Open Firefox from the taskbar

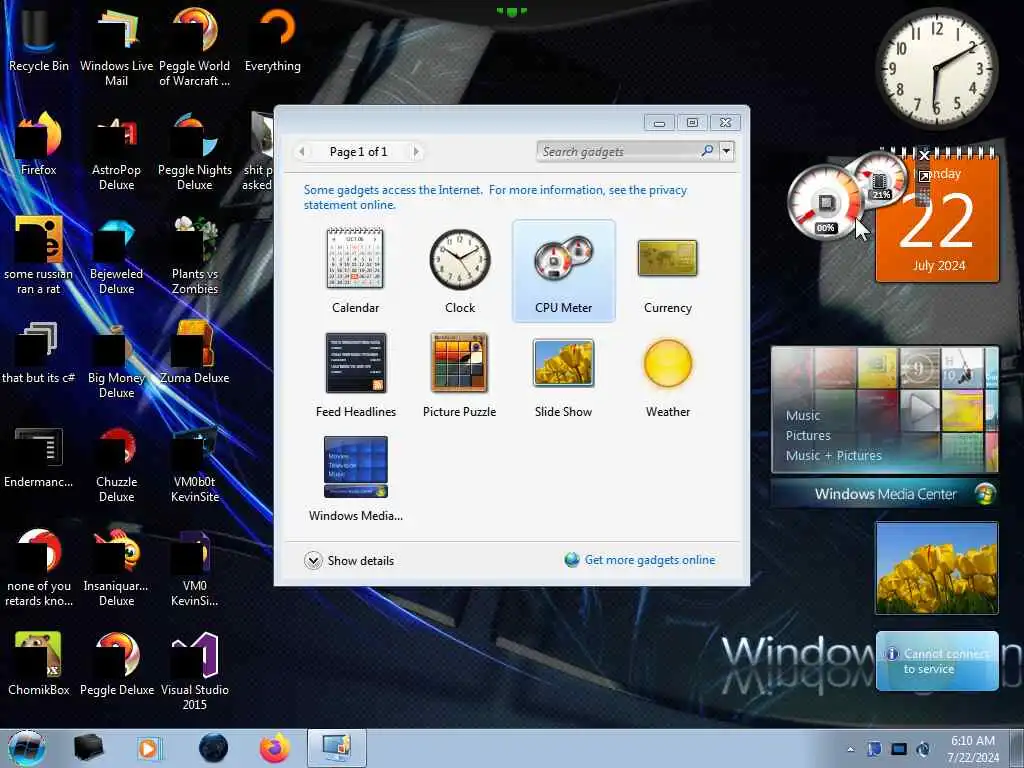pos(274,748)
